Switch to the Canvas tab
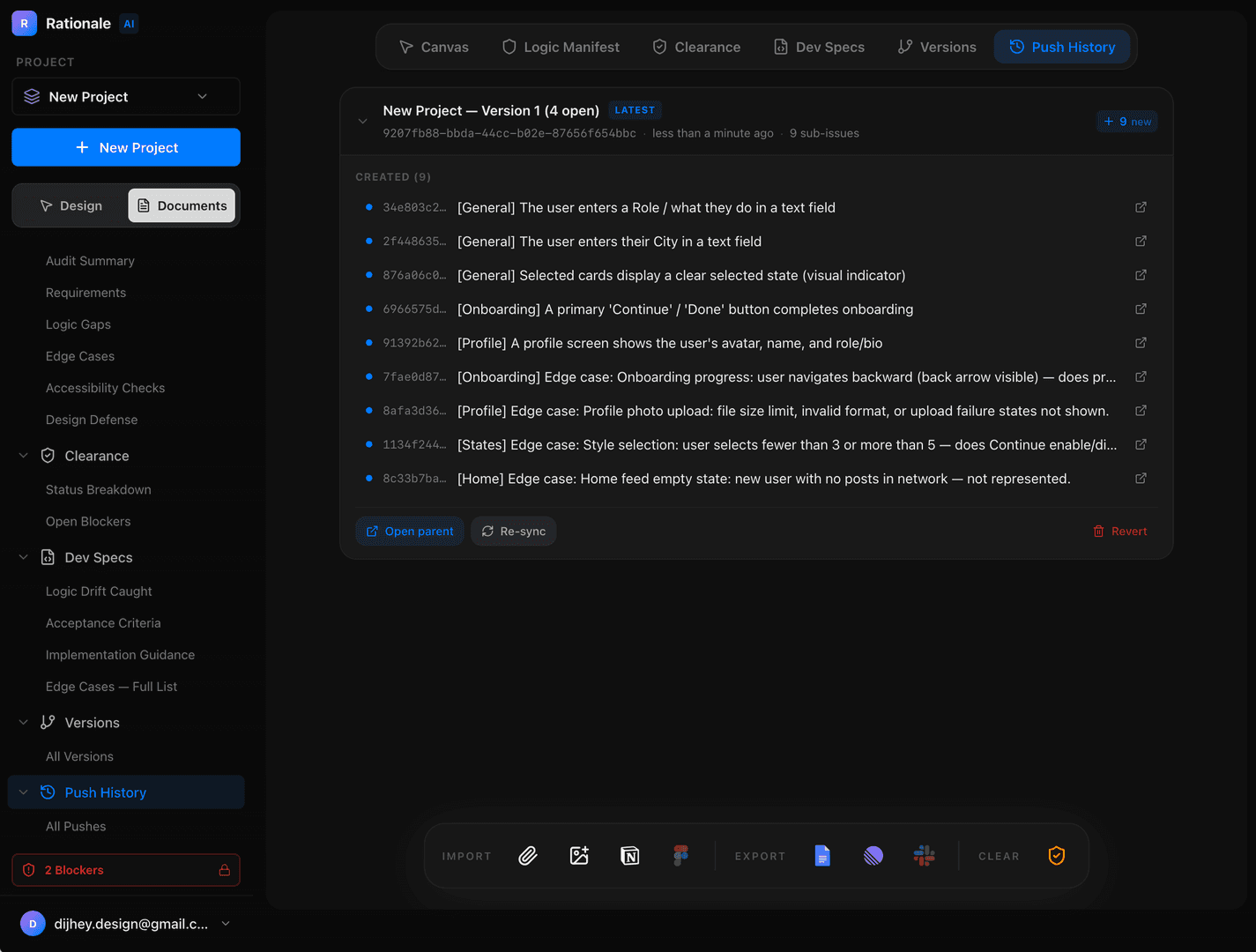The width and height of the screenshot is (1256, 952). [x=434, y=47]
